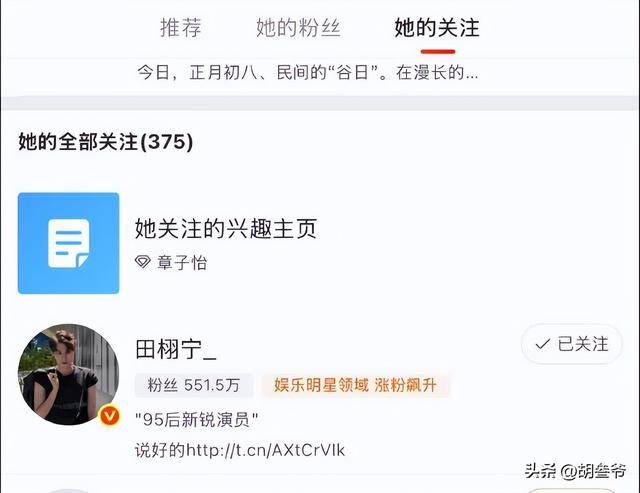This screenshot has height=493, width=640.
Task: Open the 推荐 tab
Action: click(181, 28)
